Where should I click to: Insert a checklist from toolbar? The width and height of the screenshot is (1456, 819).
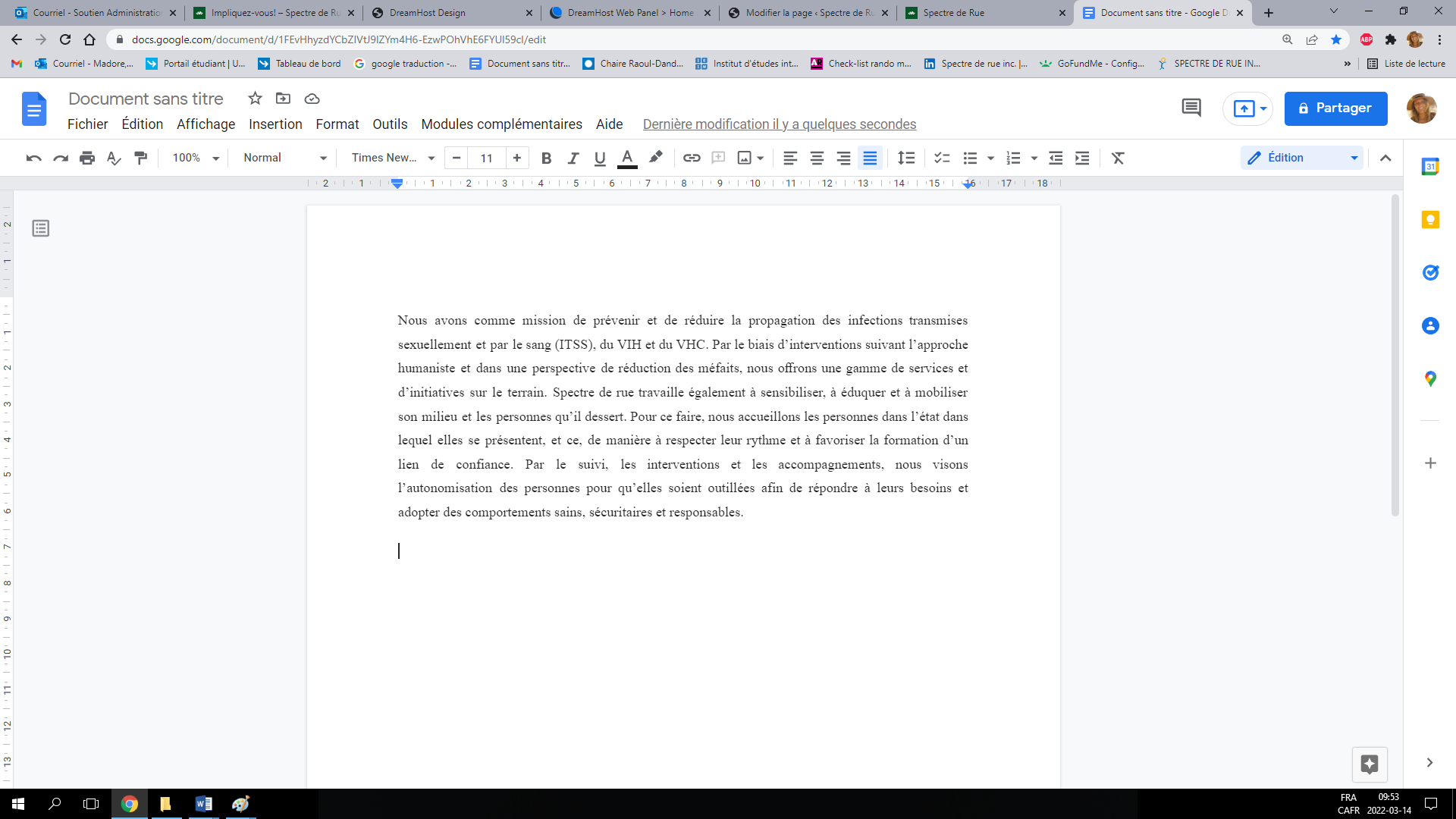pyautogui.click(x=942, y=158)
